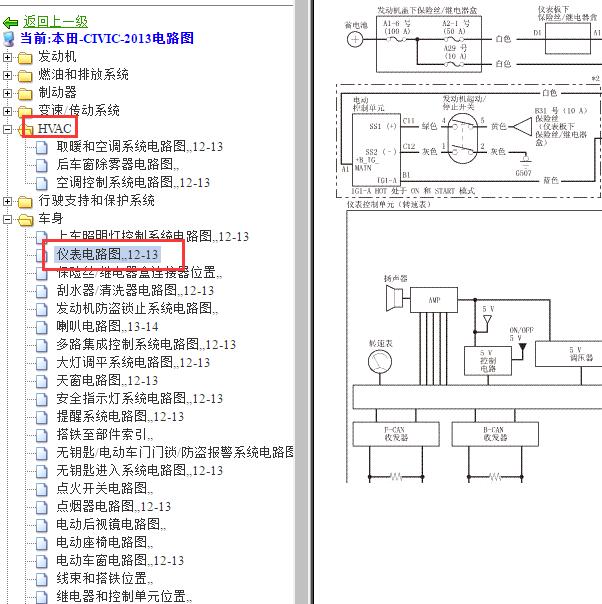Viewport: 602px width, 604px height.
Task: Click page icon beside 搭铁至部件索引
Action: [42, 436]
